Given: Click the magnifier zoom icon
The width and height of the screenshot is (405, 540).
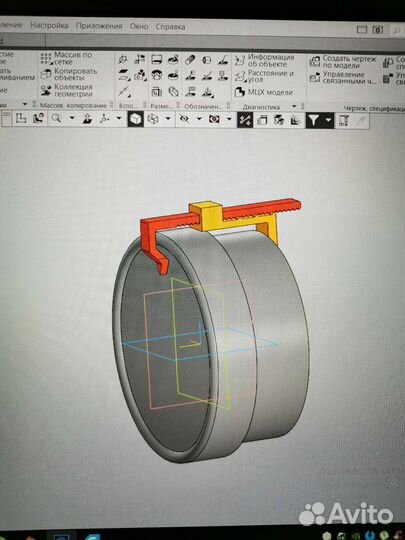Looking at the screenshot, I should pos(56,118).
